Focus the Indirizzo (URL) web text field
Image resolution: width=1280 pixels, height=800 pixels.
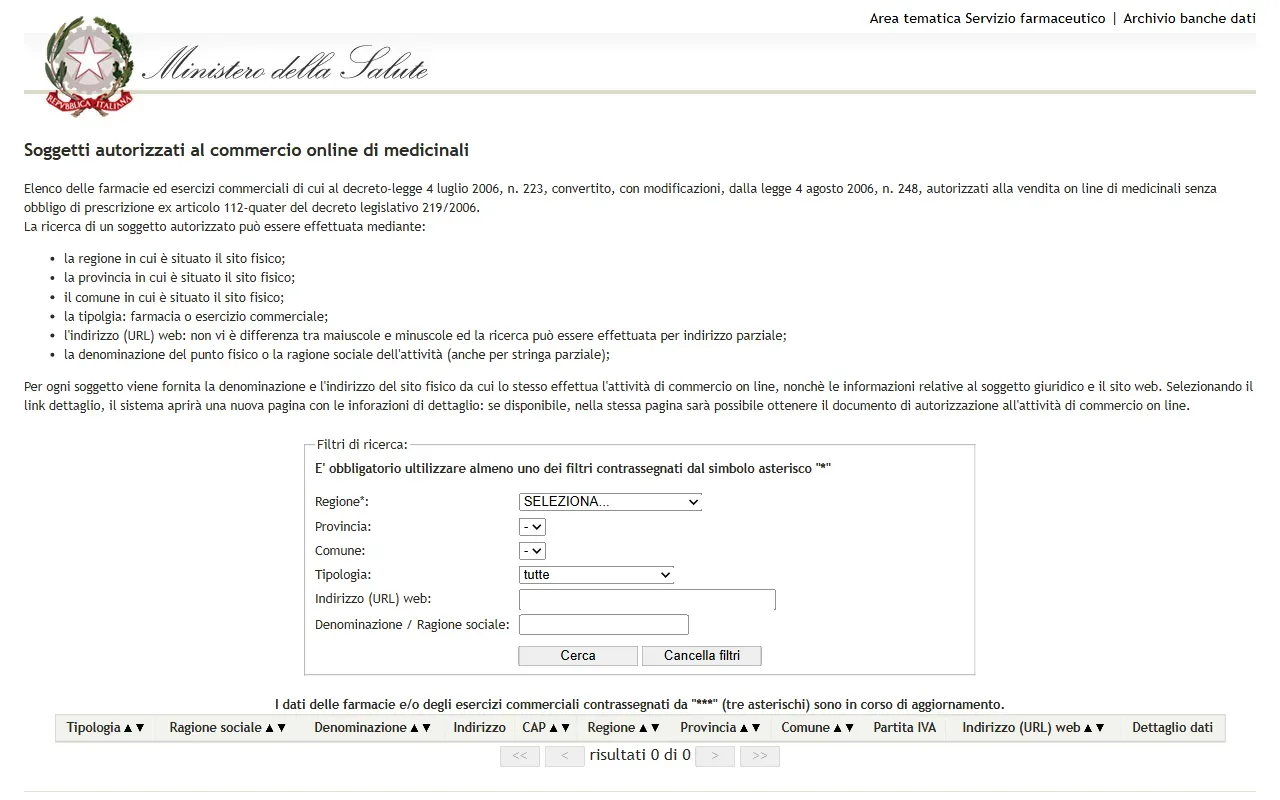tap(647, 600)
